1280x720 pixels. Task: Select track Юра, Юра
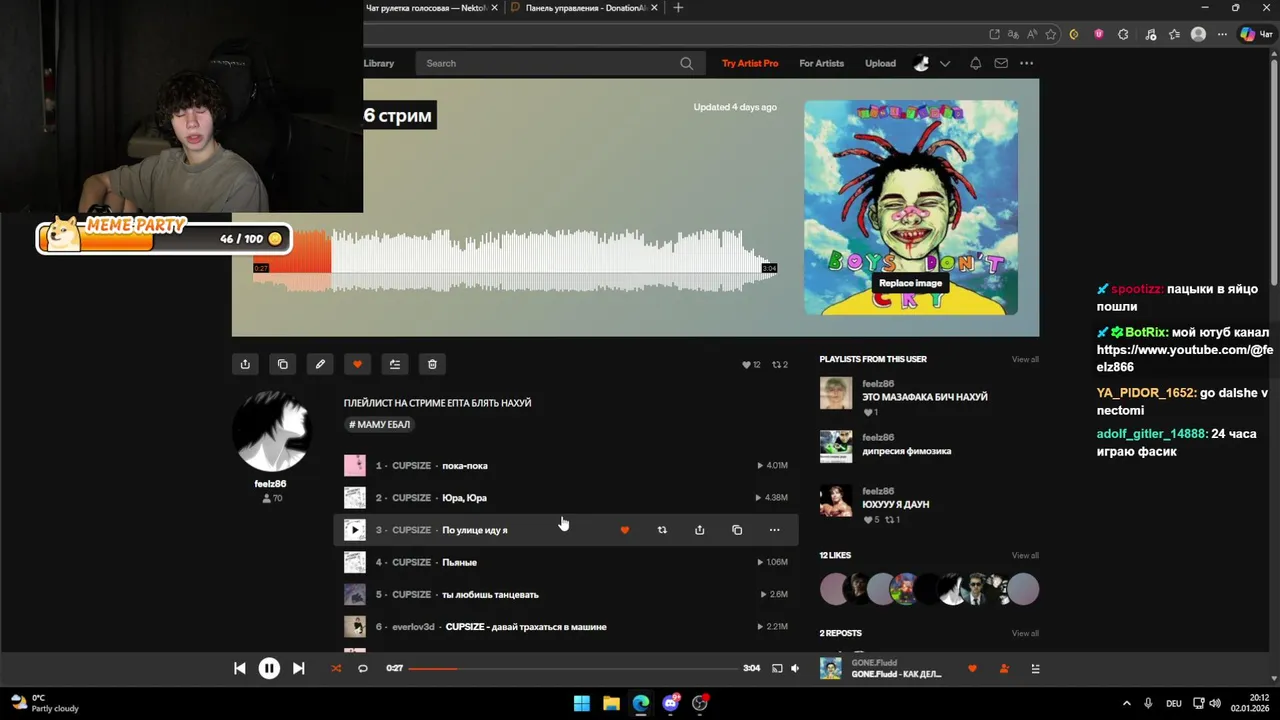coord(464,498)
